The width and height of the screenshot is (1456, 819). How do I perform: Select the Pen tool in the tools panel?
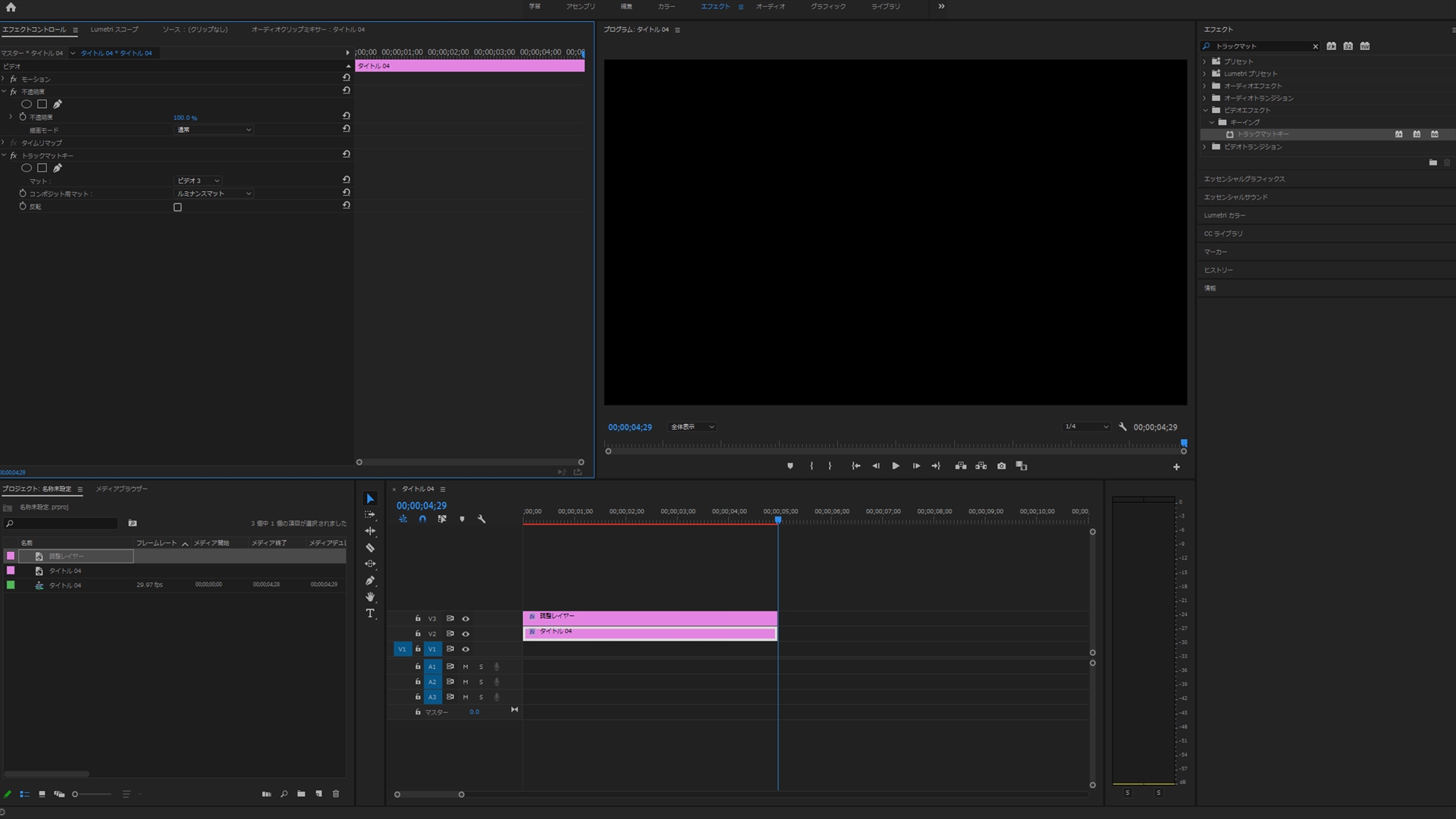pyautogui.click(x=370, y=581)
